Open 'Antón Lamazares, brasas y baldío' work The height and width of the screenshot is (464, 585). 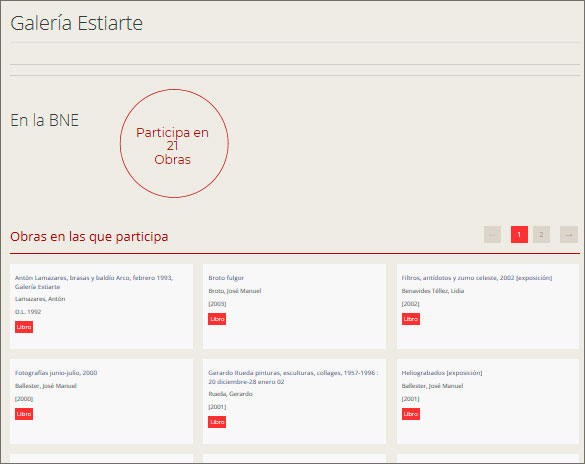coord(94,282)
